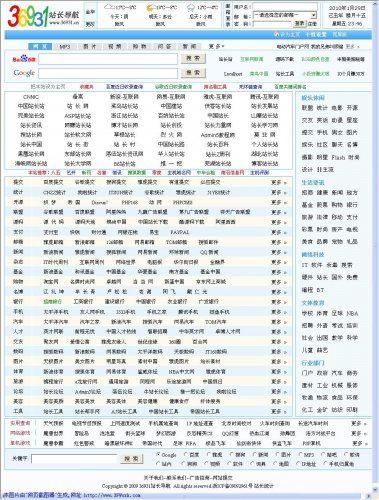Open the Flash link in sidebar
Viewport: 379px width, 500px height.
[338, 157]
